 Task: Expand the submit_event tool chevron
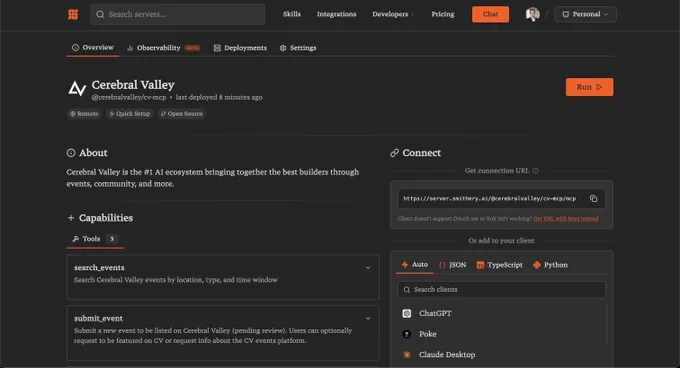[x=368, y=319]
